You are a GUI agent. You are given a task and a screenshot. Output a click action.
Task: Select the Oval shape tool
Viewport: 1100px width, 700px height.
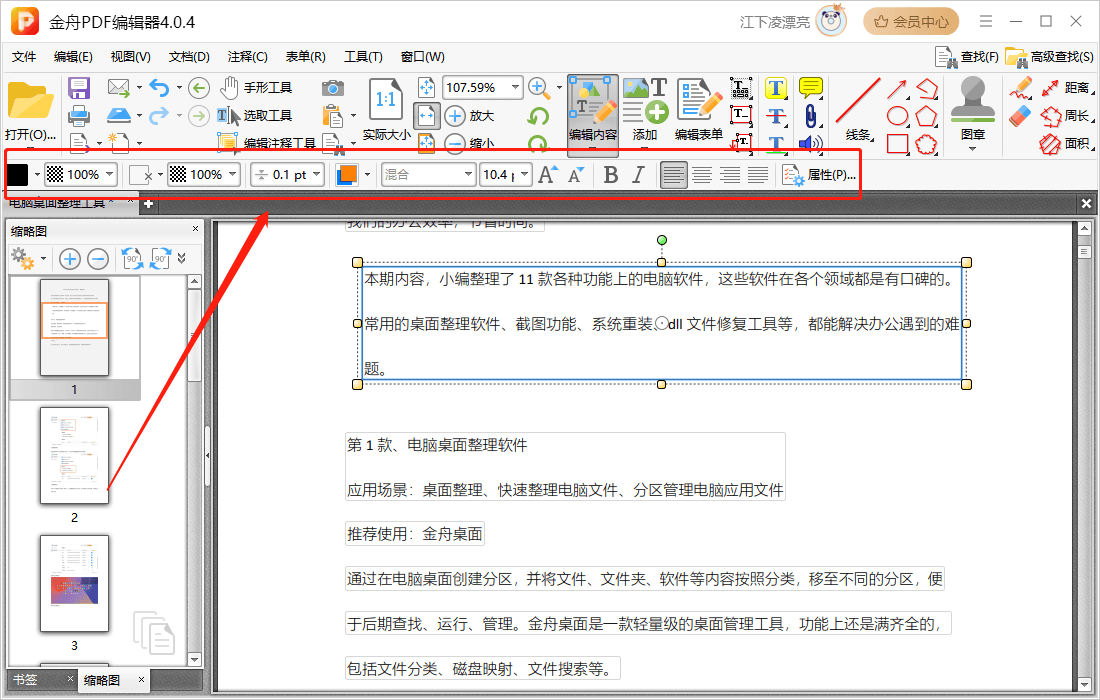click(x=897, y=116)
